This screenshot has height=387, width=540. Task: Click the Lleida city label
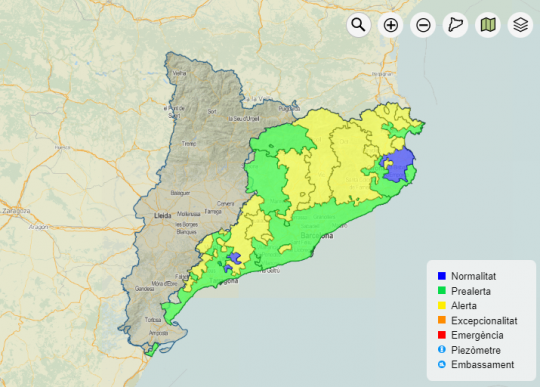pos(163,216)
